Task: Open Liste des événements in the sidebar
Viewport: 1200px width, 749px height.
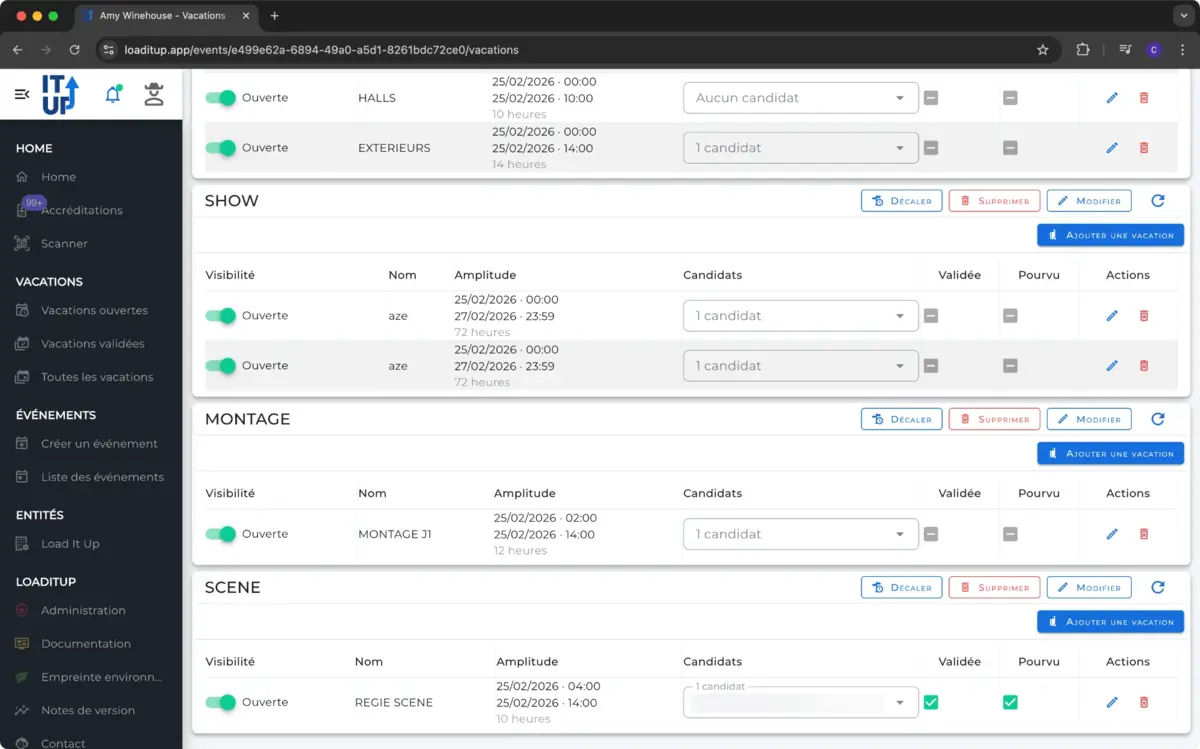Action: (102, 477)
